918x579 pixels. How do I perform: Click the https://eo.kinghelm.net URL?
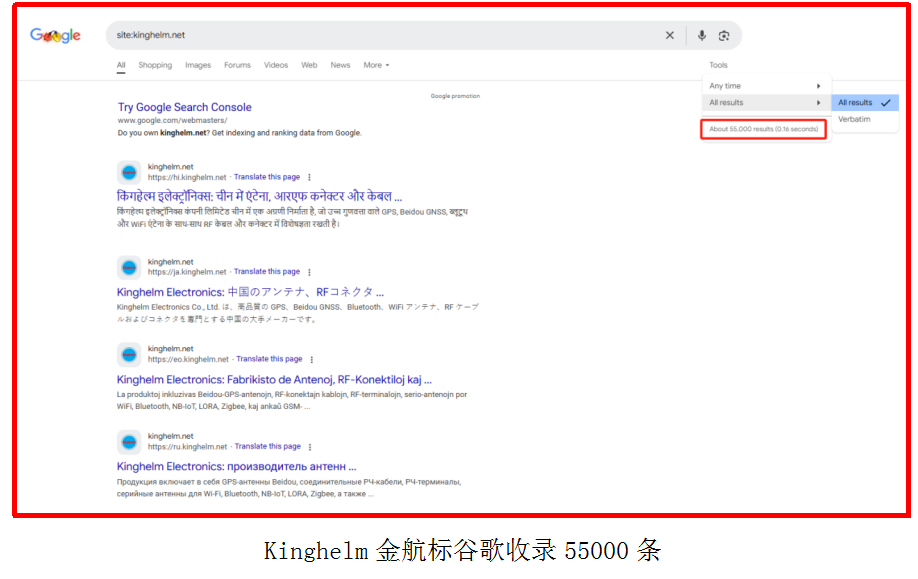pyautogui.click(x=188, y=359)
